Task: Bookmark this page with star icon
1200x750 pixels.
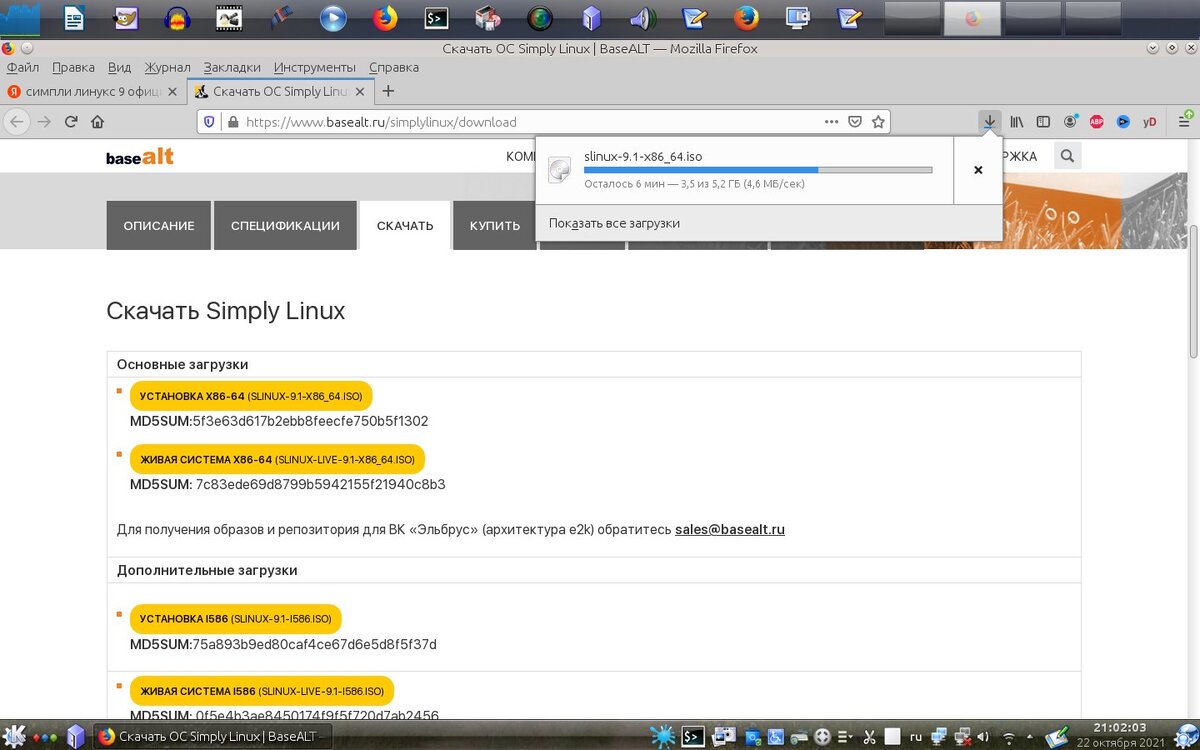Action: [878, 122]
